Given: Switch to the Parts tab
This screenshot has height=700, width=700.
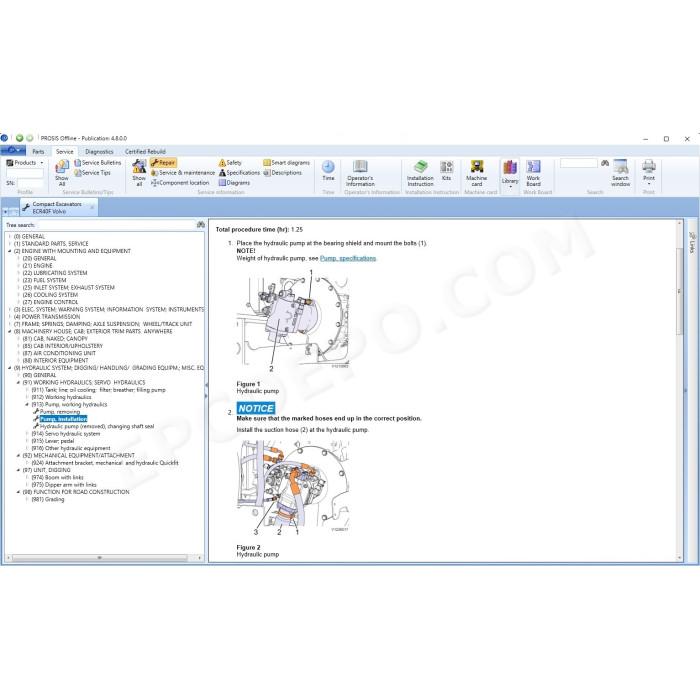Looking at the screenshot, I should click(x=38, y=152).
